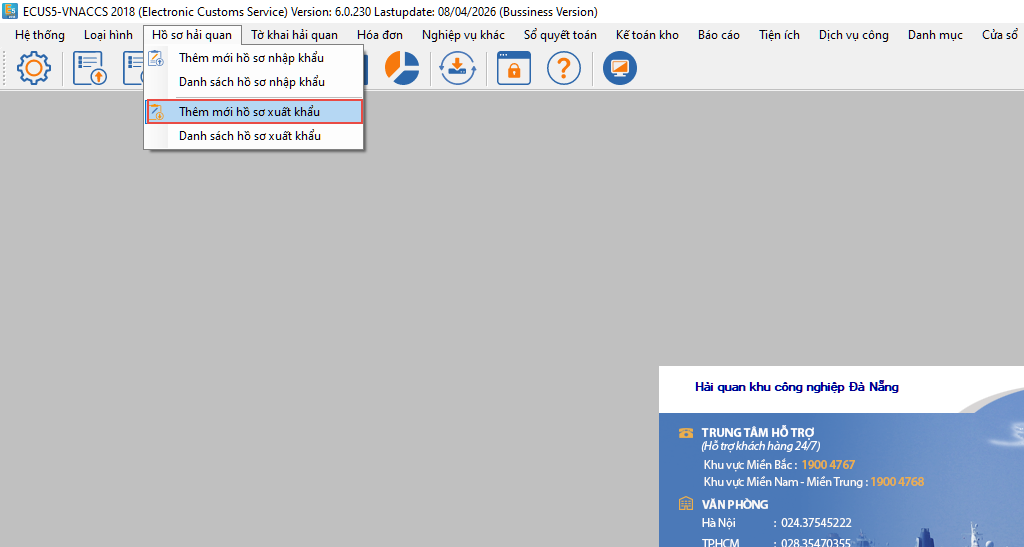Click icon beside Thêm mới hồ sơ xuất khẩu
Viewport: 1024px width, 547px height.
coord(157,112)
